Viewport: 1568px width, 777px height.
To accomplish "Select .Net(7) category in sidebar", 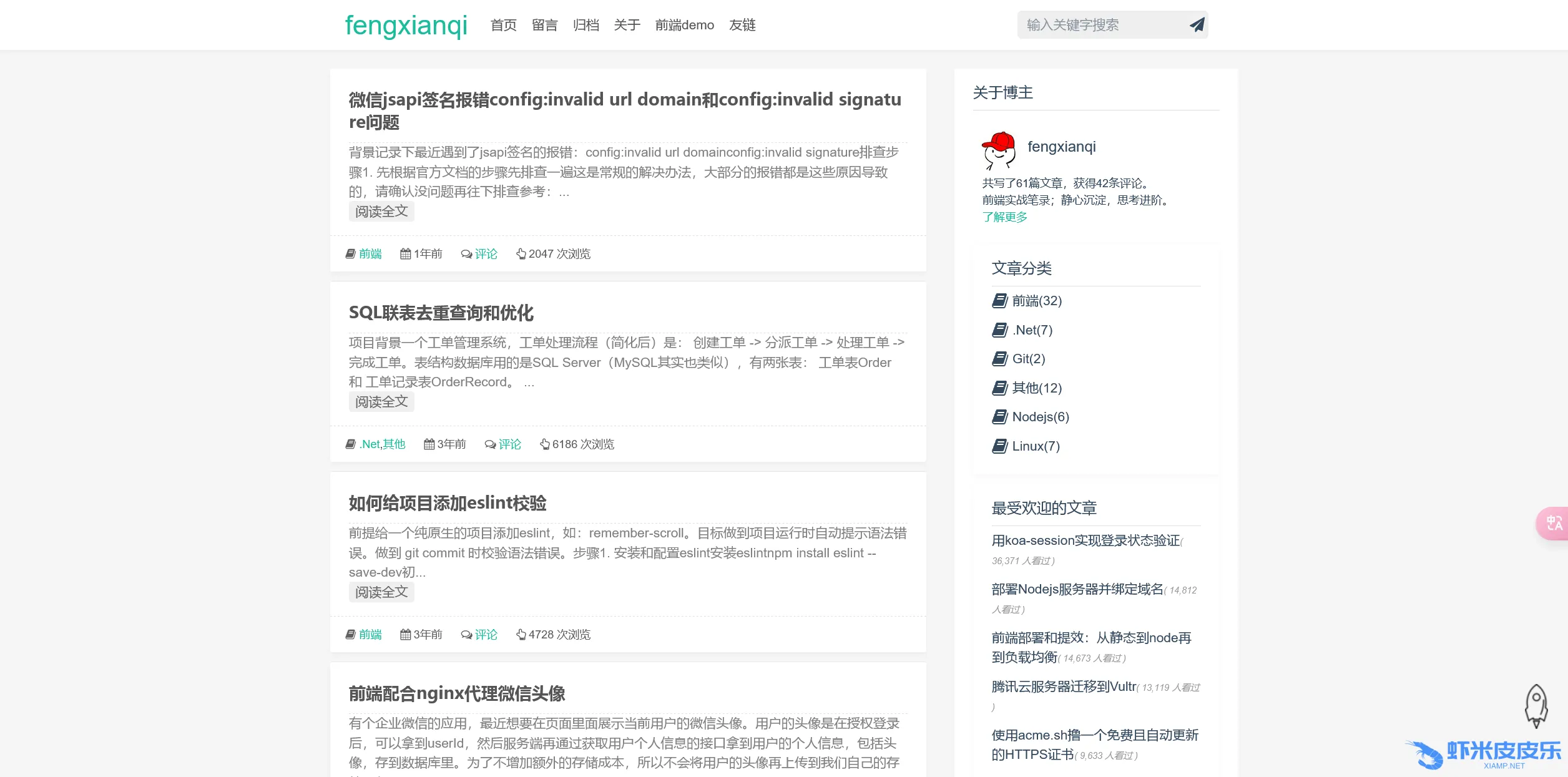I will (1032, 330).
